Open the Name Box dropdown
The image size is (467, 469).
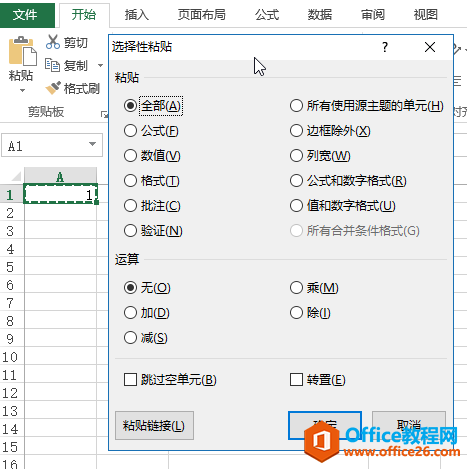93,144
